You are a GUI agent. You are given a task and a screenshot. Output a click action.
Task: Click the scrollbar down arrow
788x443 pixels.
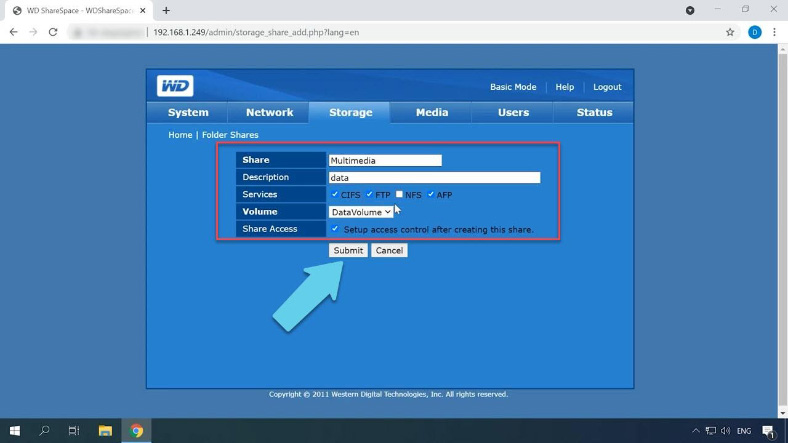[782, 413]
